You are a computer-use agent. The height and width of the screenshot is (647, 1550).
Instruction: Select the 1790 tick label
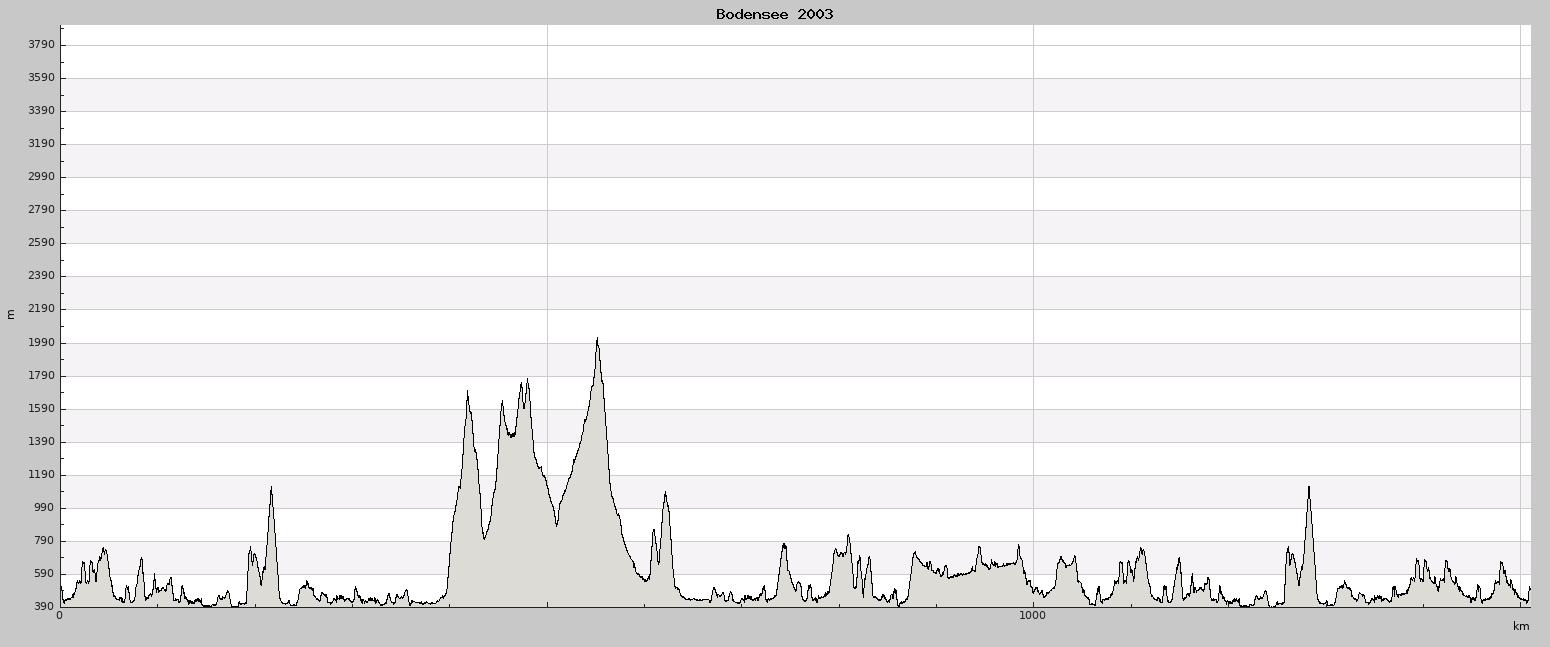41,376
